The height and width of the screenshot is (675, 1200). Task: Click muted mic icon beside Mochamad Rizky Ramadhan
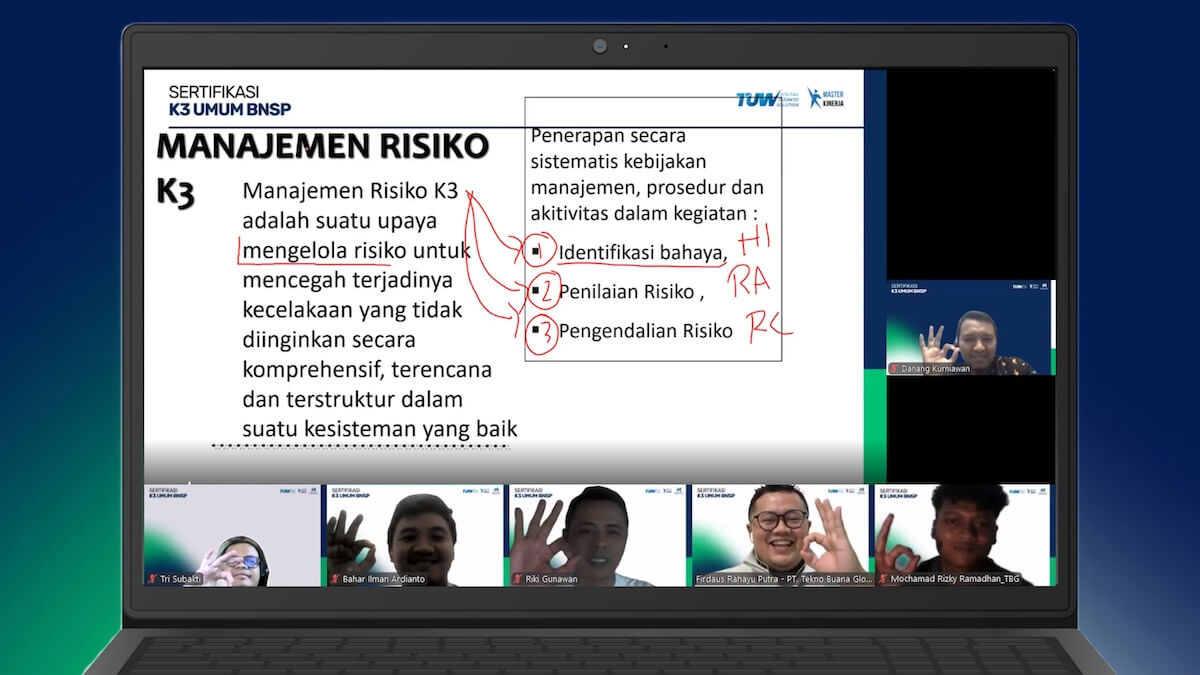tap(883, 579)
